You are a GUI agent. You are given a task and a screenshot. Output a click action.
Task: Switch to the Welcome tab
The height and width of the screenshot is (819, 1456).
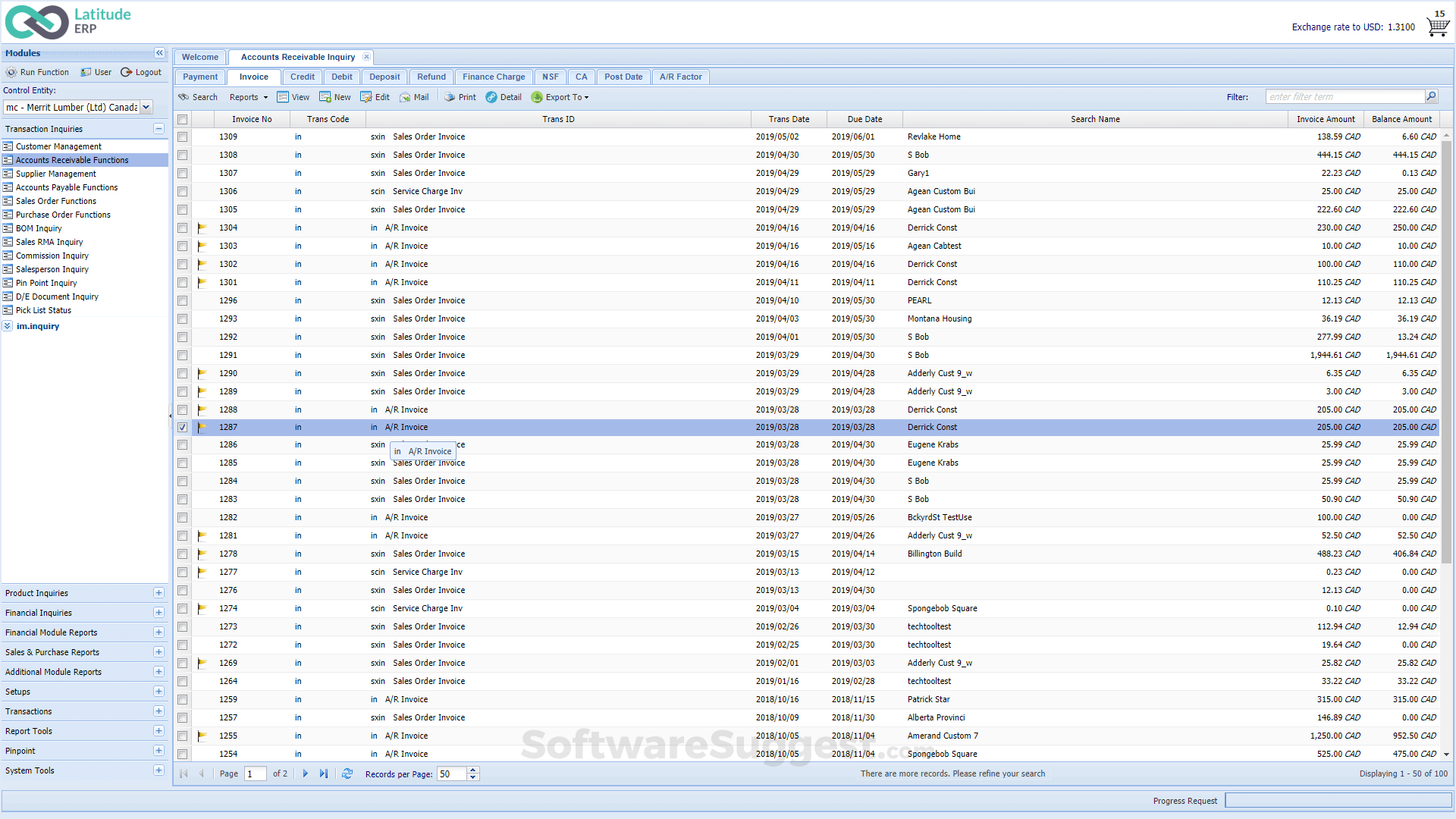pos(200,57)
